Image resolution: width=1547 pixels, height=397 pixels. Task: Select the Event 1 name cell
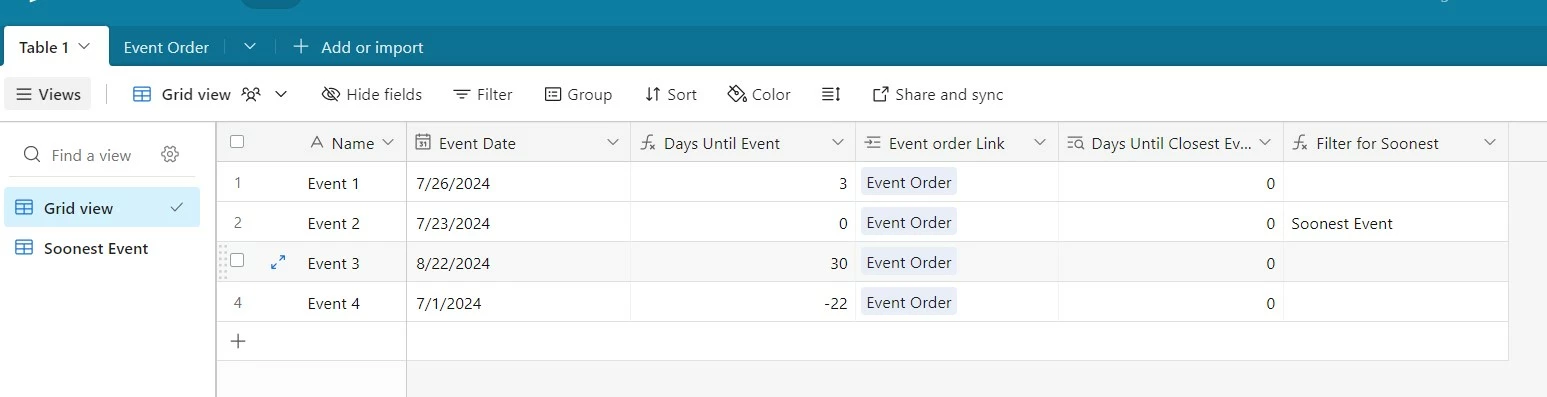(333, 183)
